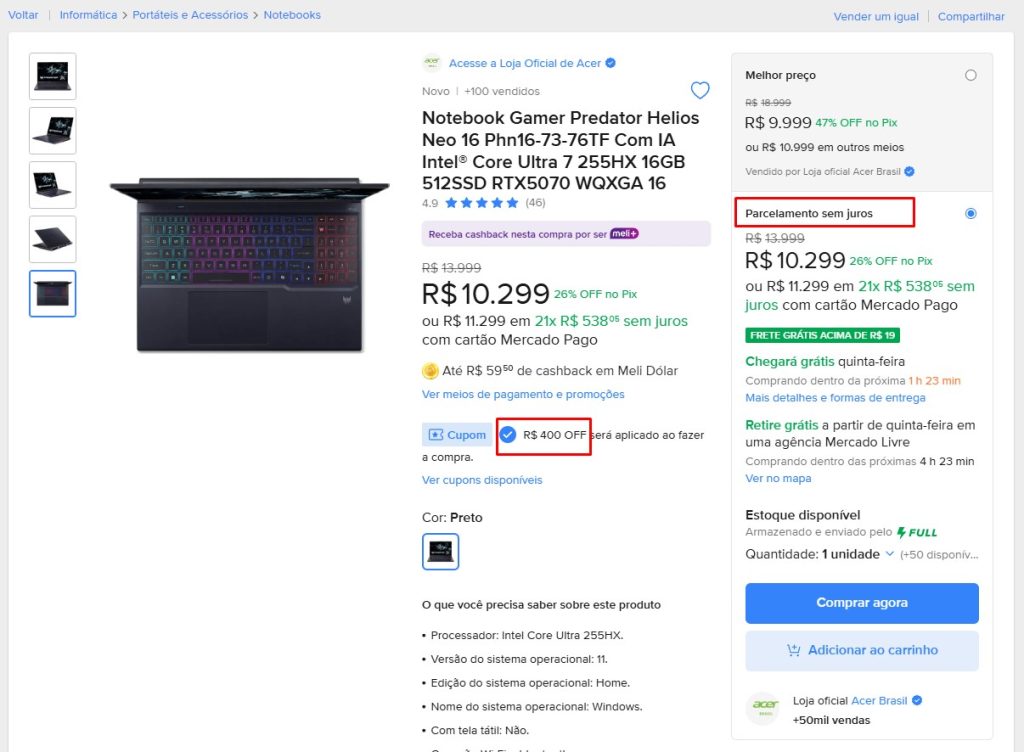Select the Preto color swatch
Image resolution: width=1024 pixels, height=752 pixels.
coord(441,551)
